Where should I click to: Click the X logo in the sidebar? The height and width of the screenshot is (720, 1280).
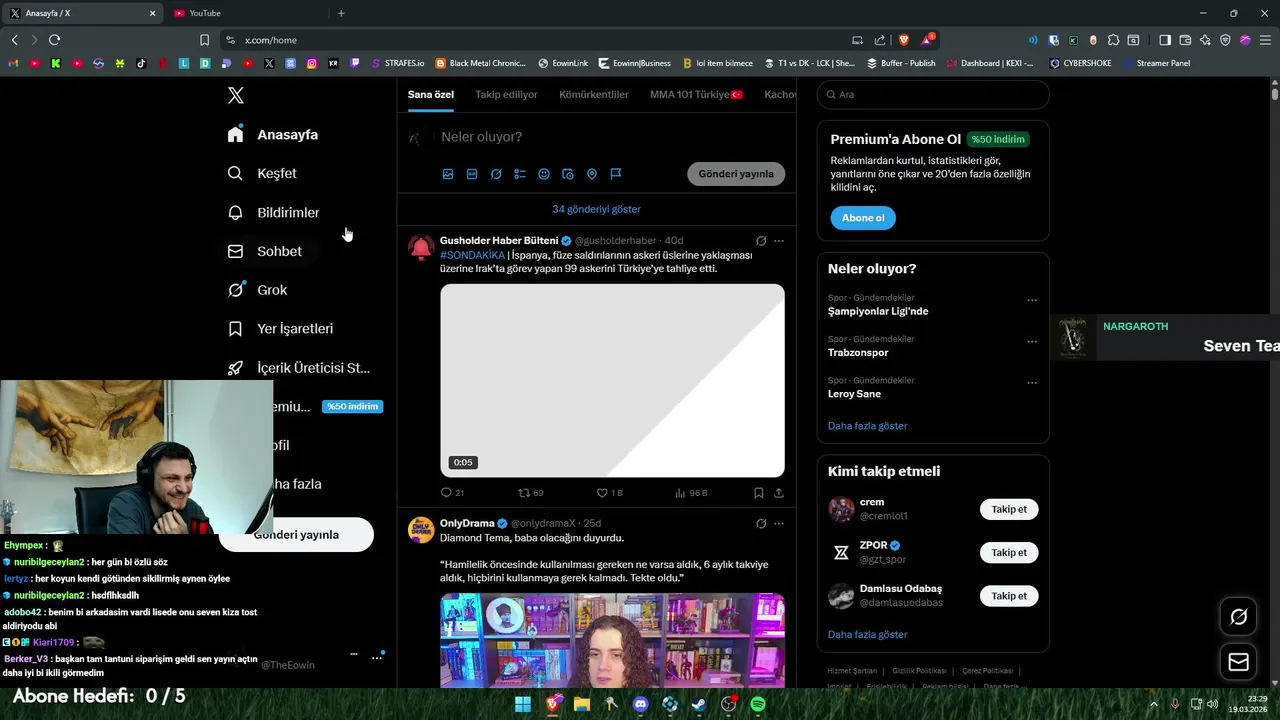(x=236, y=95)
